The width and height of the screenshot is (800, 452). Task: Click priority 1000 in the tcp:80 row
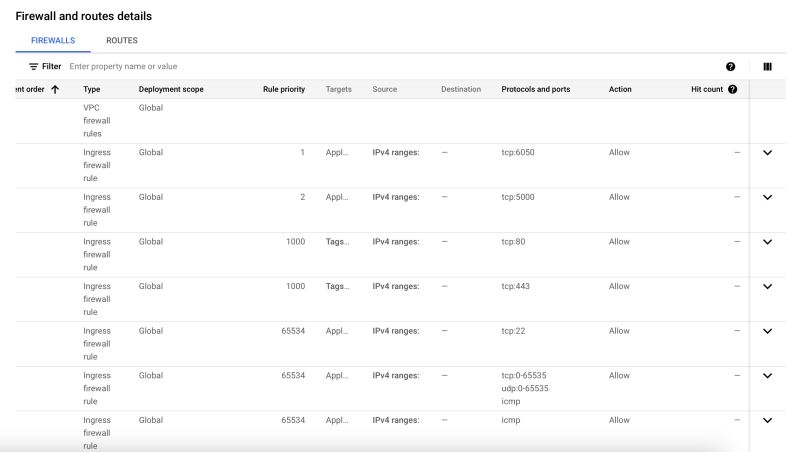click(x=295, y=242)
